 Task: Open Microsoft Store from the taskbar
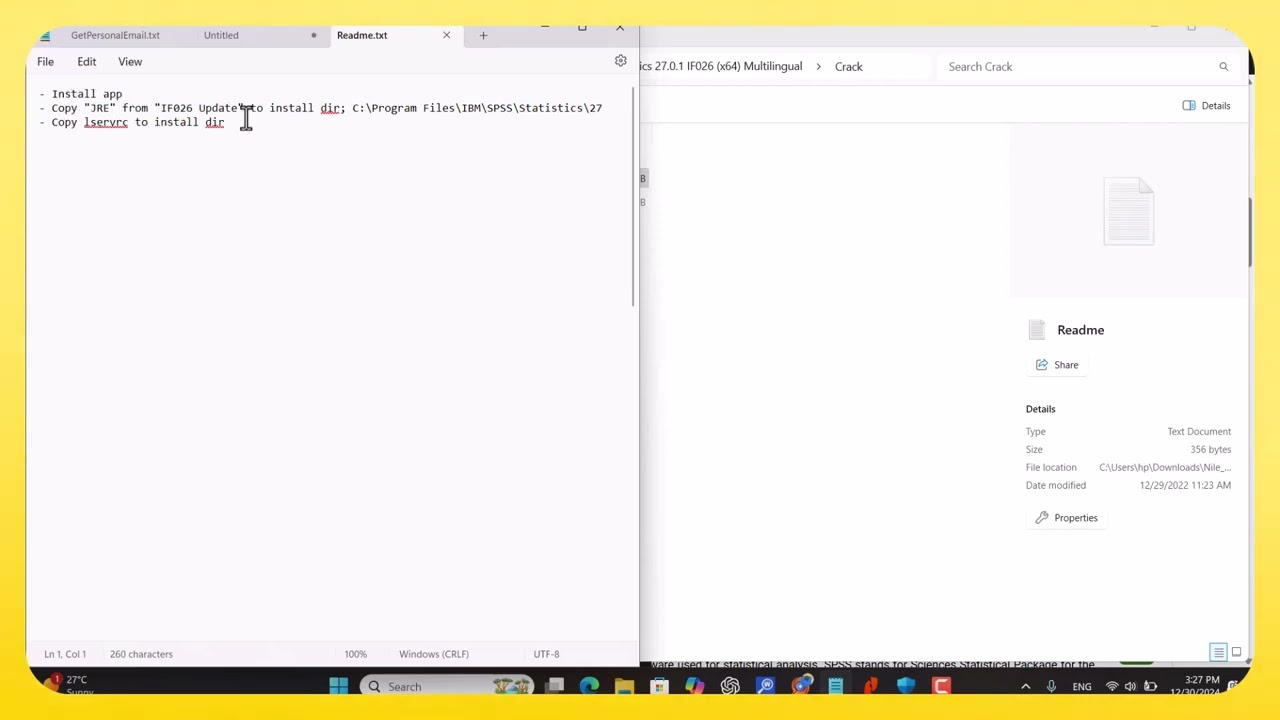tap(659, 686)
